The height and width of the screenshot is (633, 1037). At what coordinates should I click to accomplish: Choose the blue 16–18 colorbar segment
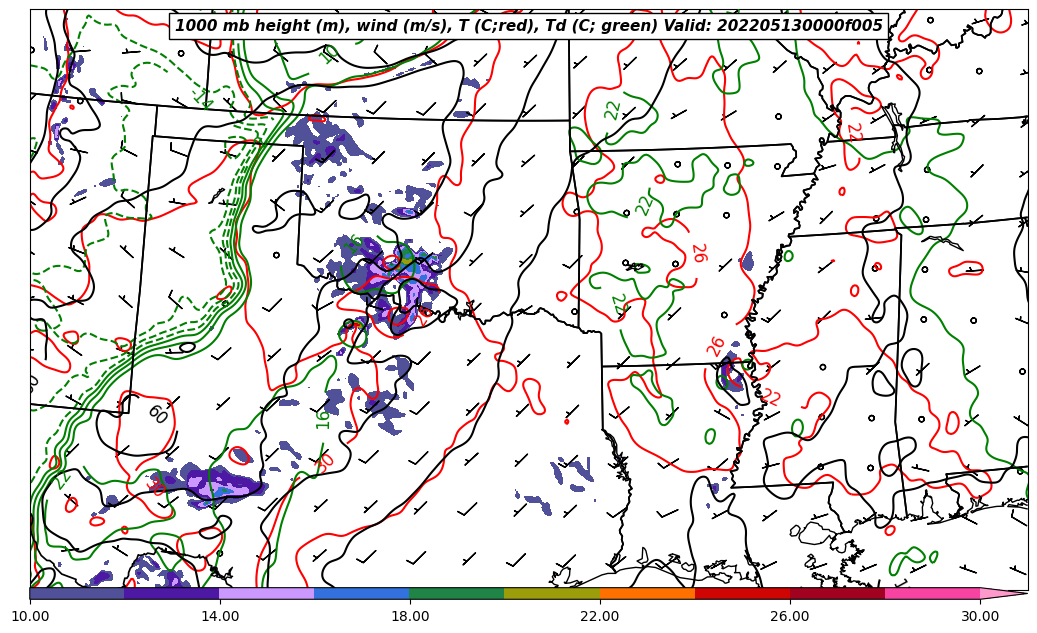click(x=362, y=593)
